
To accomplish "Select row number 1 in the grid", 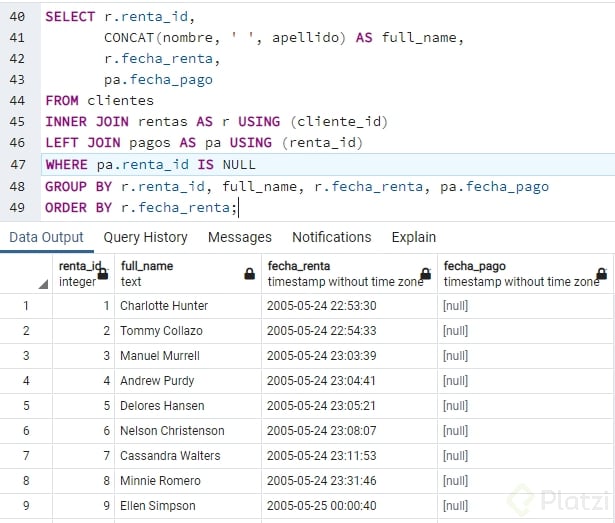I will tap(26, 306).
